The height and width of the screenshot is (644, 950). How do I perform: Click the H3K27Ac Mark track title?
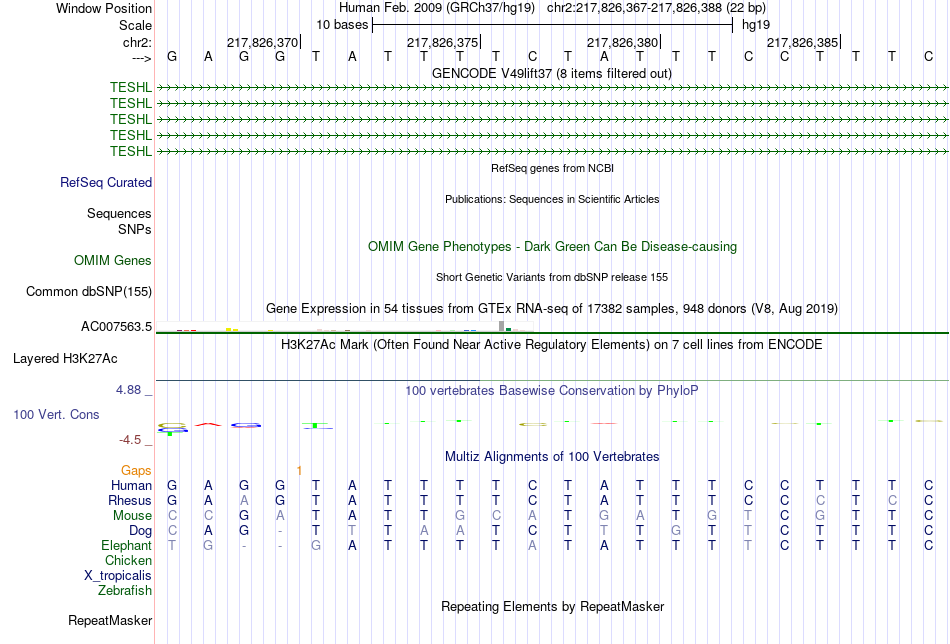tap(552, 345)
